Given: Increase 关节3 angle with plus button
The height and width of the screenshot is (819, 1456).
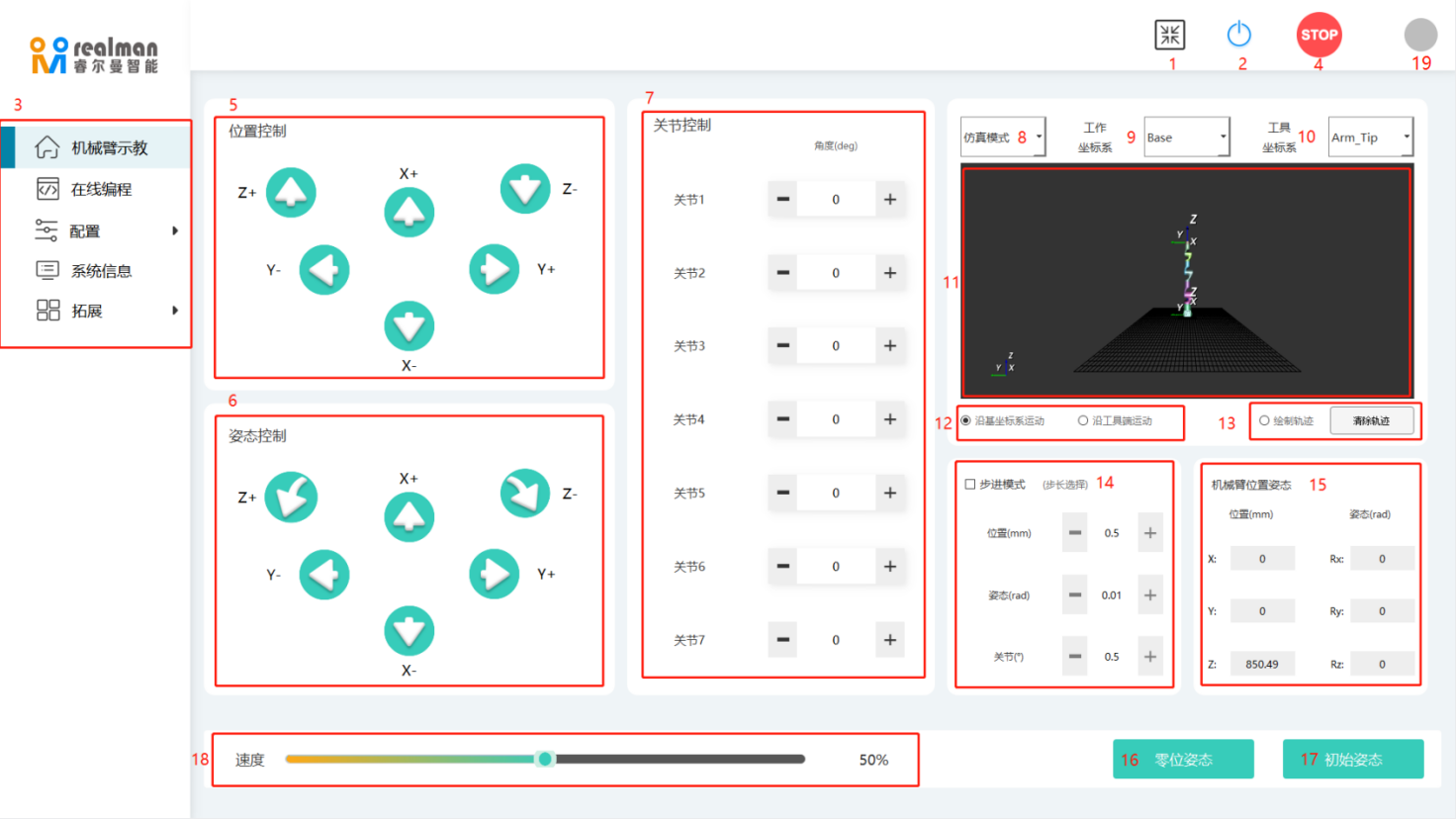Looking at the screenshot, I should click(x=890, y=345).
